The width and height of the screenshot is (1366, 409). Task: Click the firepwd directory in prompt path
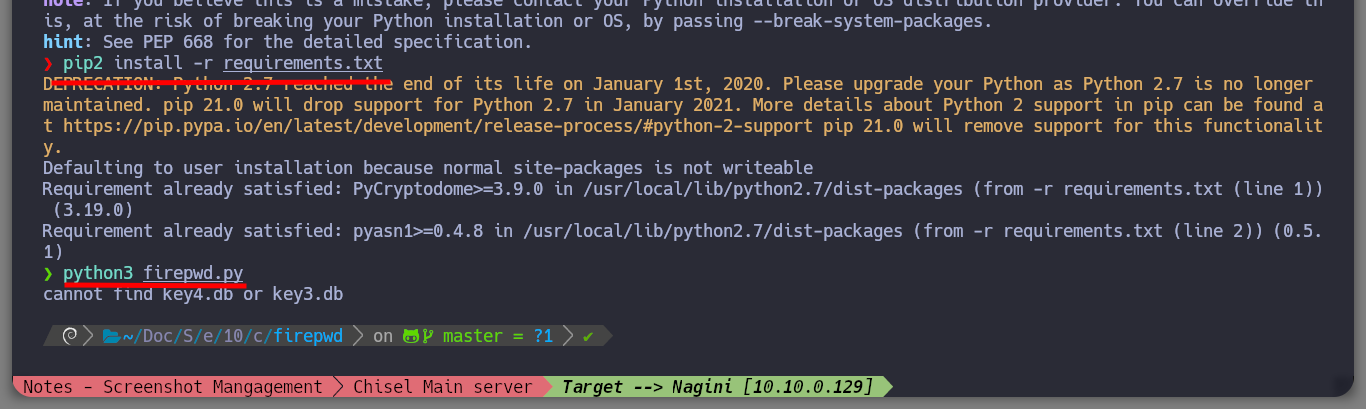click(309, 337)
